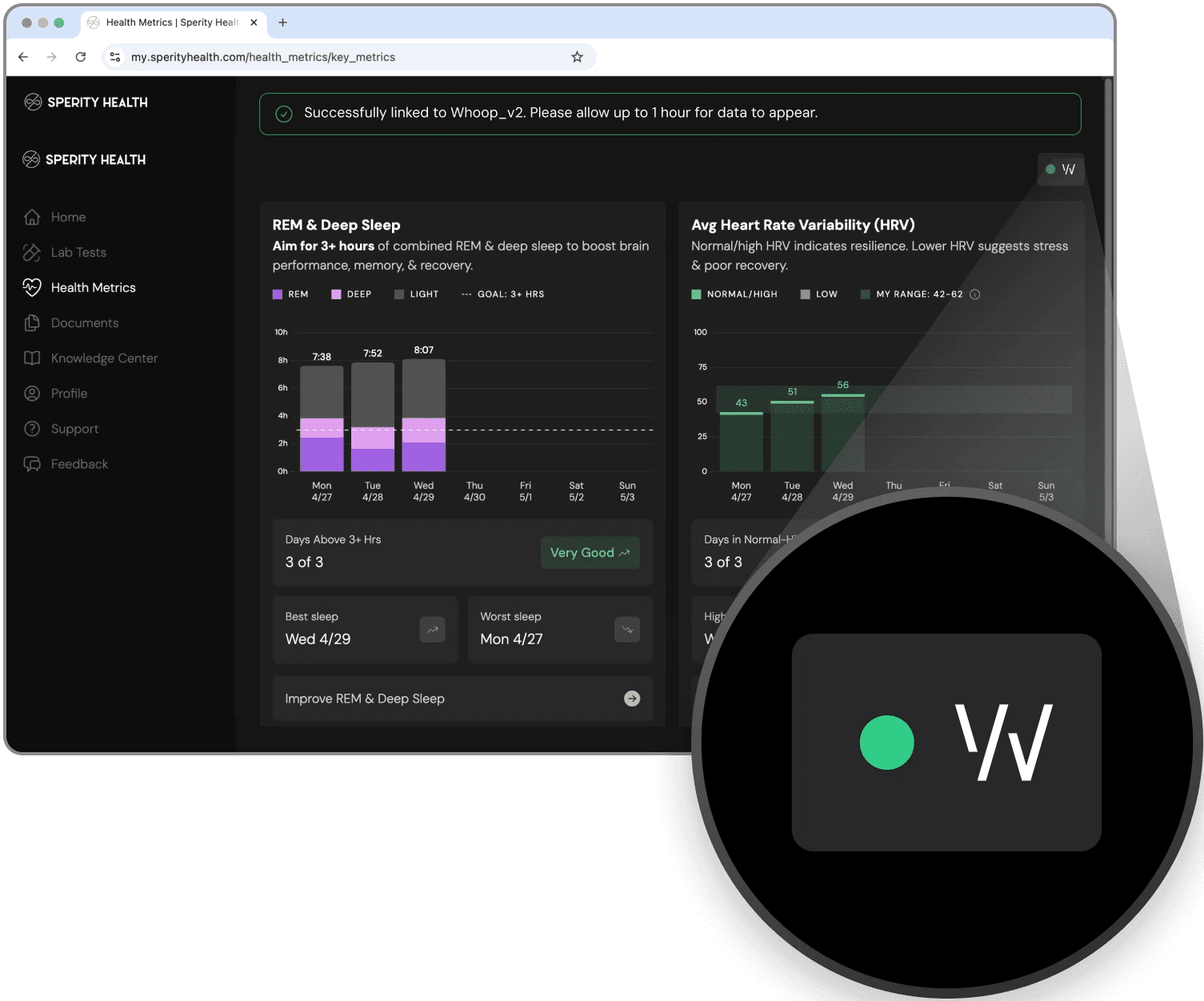Click the Tuesday HRV bar valued 51

792,436
